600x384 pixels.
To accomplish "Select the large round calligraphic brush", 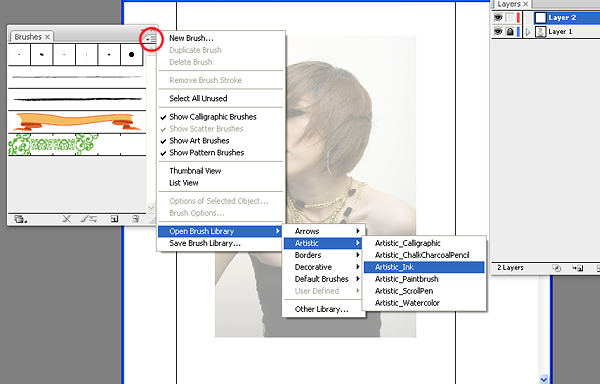I will click(131, 54).
